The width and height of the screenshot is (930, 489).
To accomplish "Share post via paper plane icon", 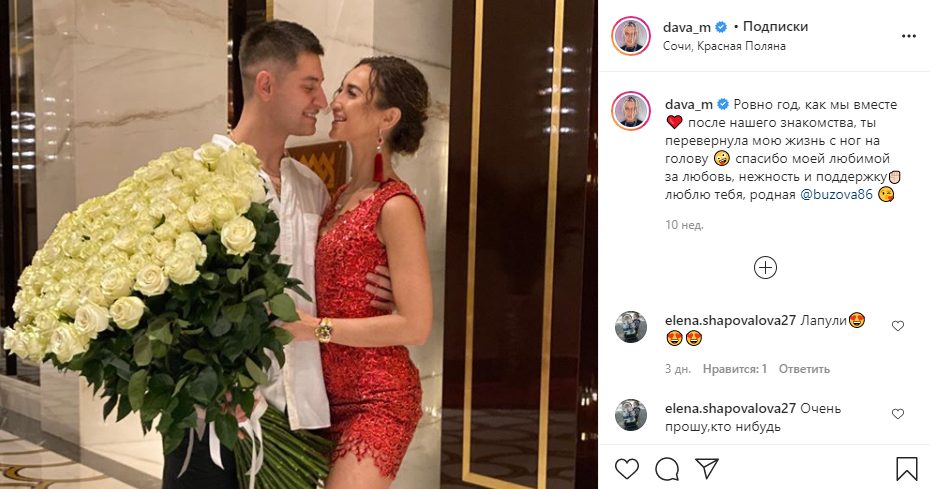I will 707,468.
